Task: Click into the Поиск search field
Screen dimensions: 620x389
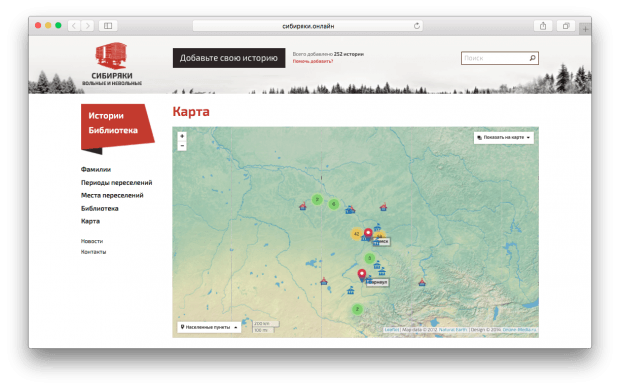Action: 495,58
